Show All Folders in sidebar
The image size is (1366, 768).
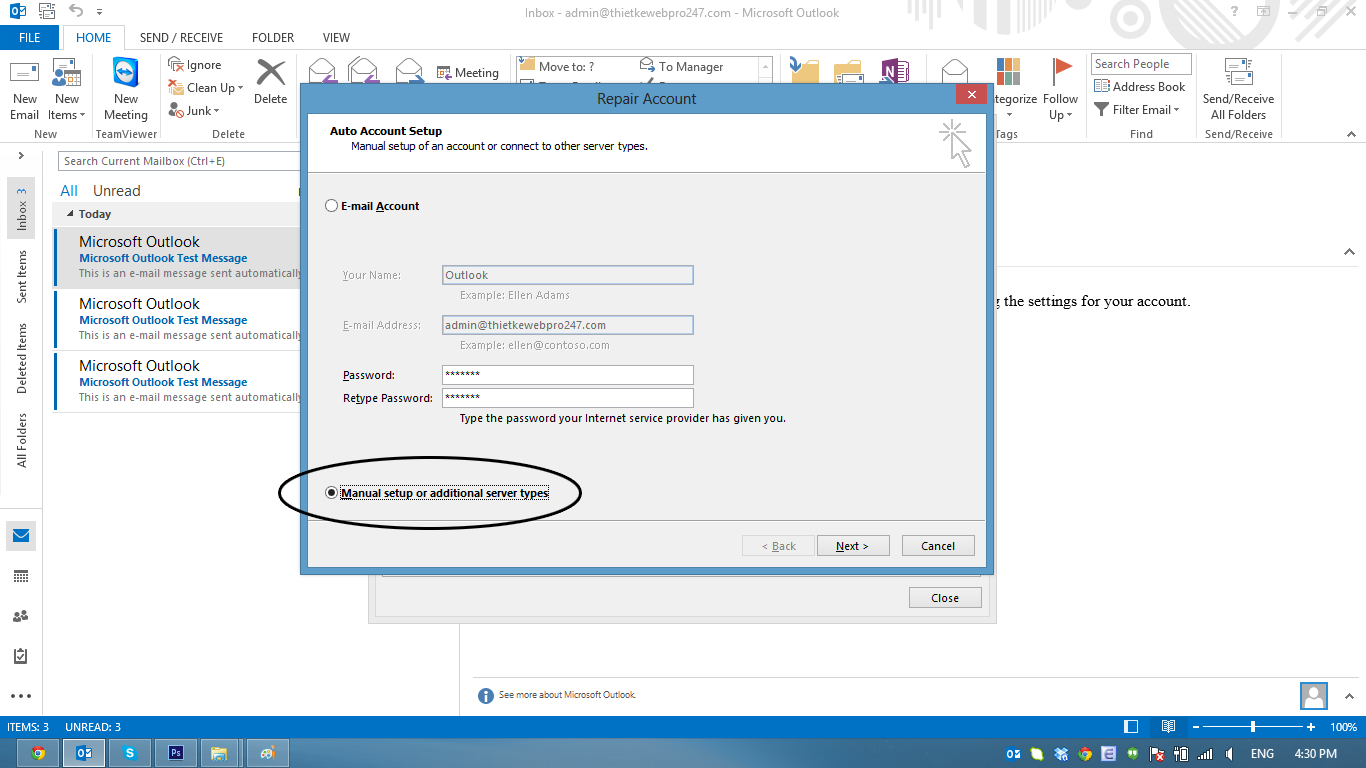point(22,440)
